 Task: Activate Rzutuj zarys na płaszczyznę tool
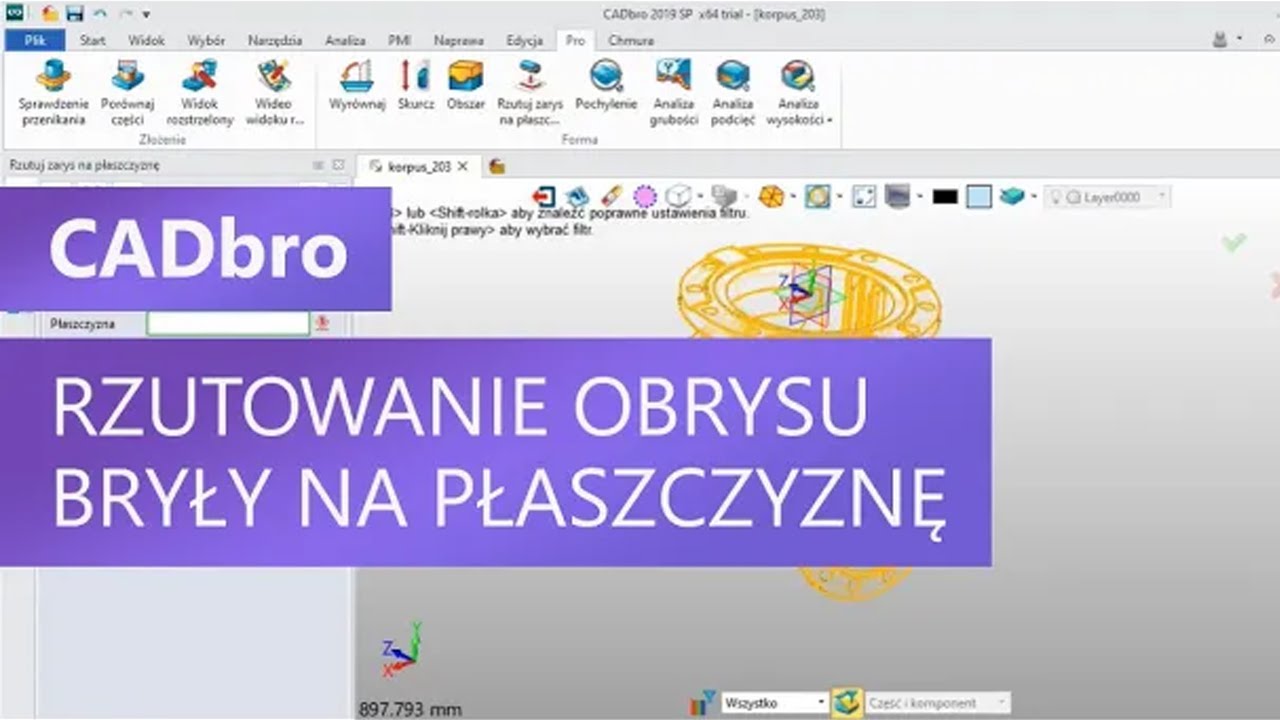[530, 92]
